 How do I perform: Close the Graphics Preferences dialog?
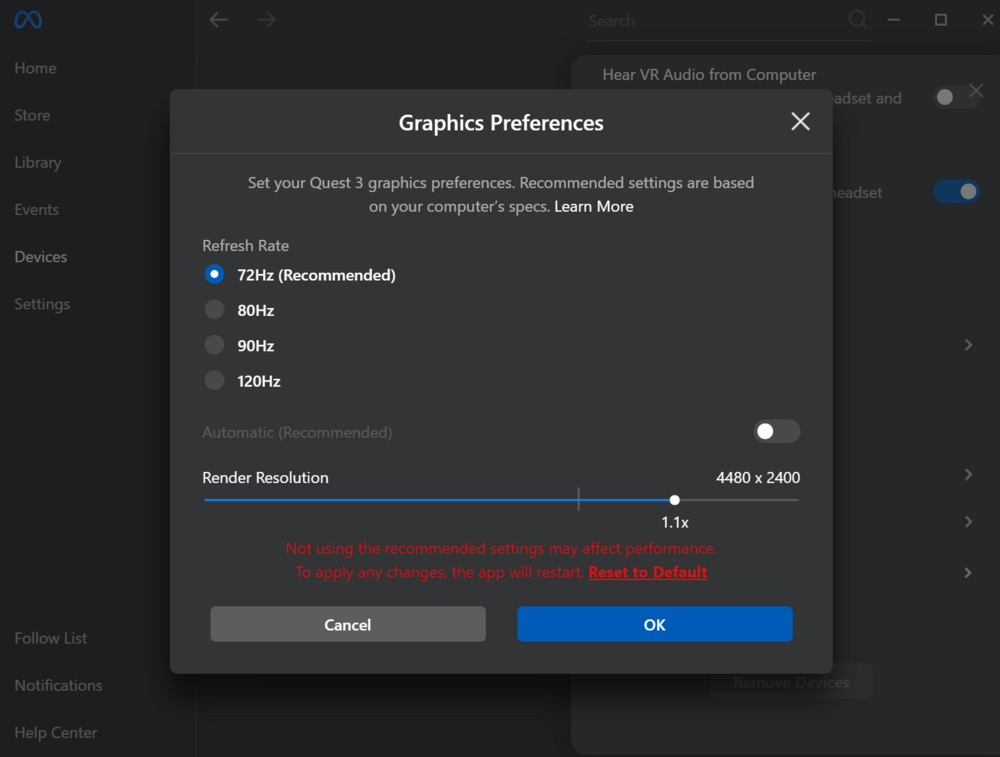[x=800, y=122]
